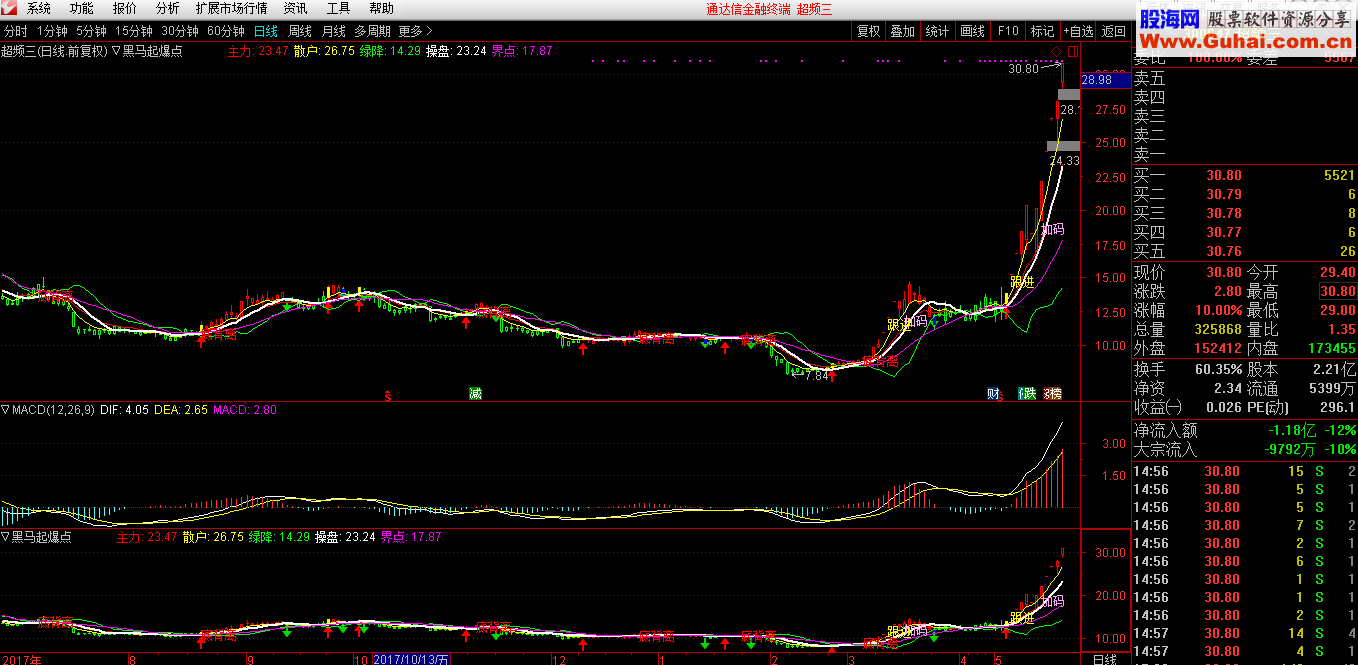Viewport: 1358px width, 665px height.
Task: Select the 月线 monthly chart tab
Action: click(333, 31)
